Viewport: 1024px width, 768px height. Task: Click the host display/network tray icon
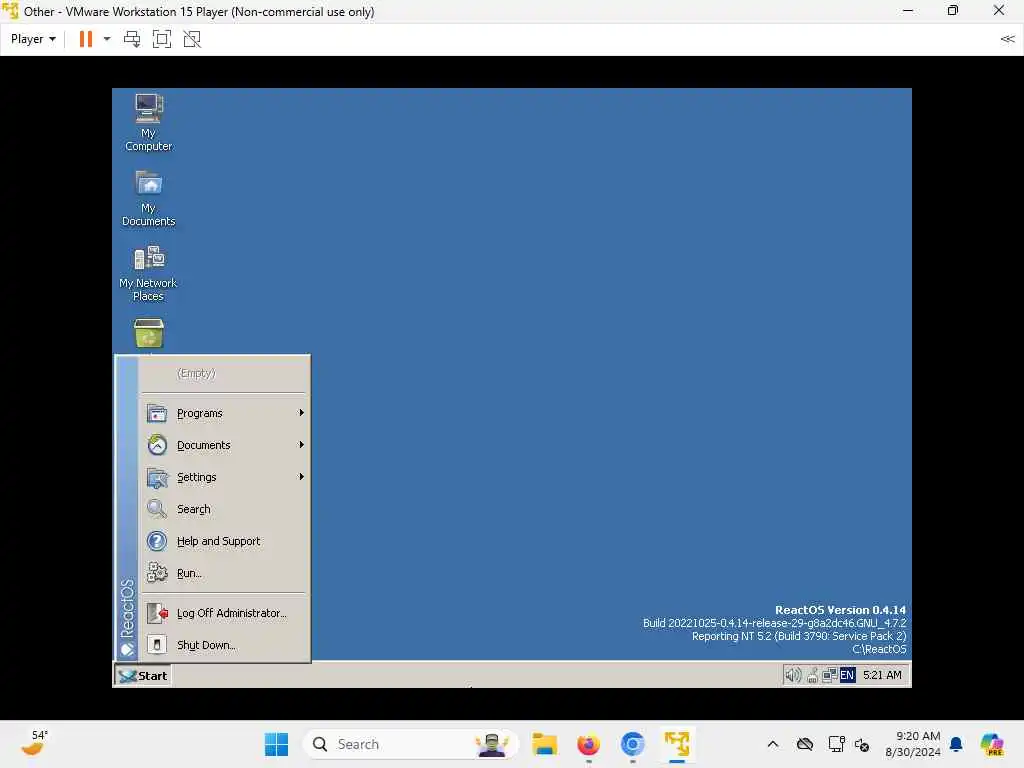tap(836, 744)
